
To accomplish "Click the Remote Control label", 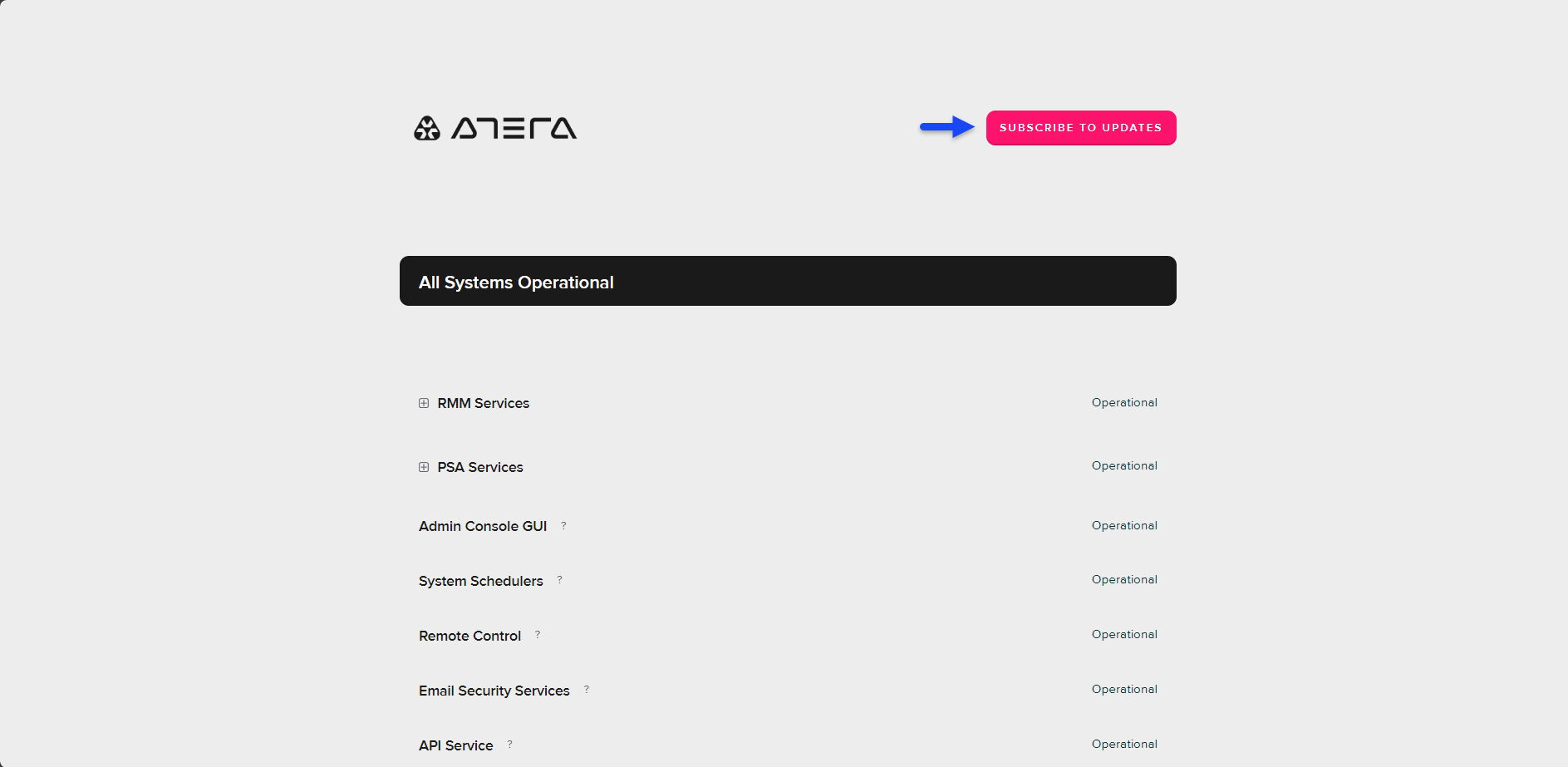I will click(469, 636).
